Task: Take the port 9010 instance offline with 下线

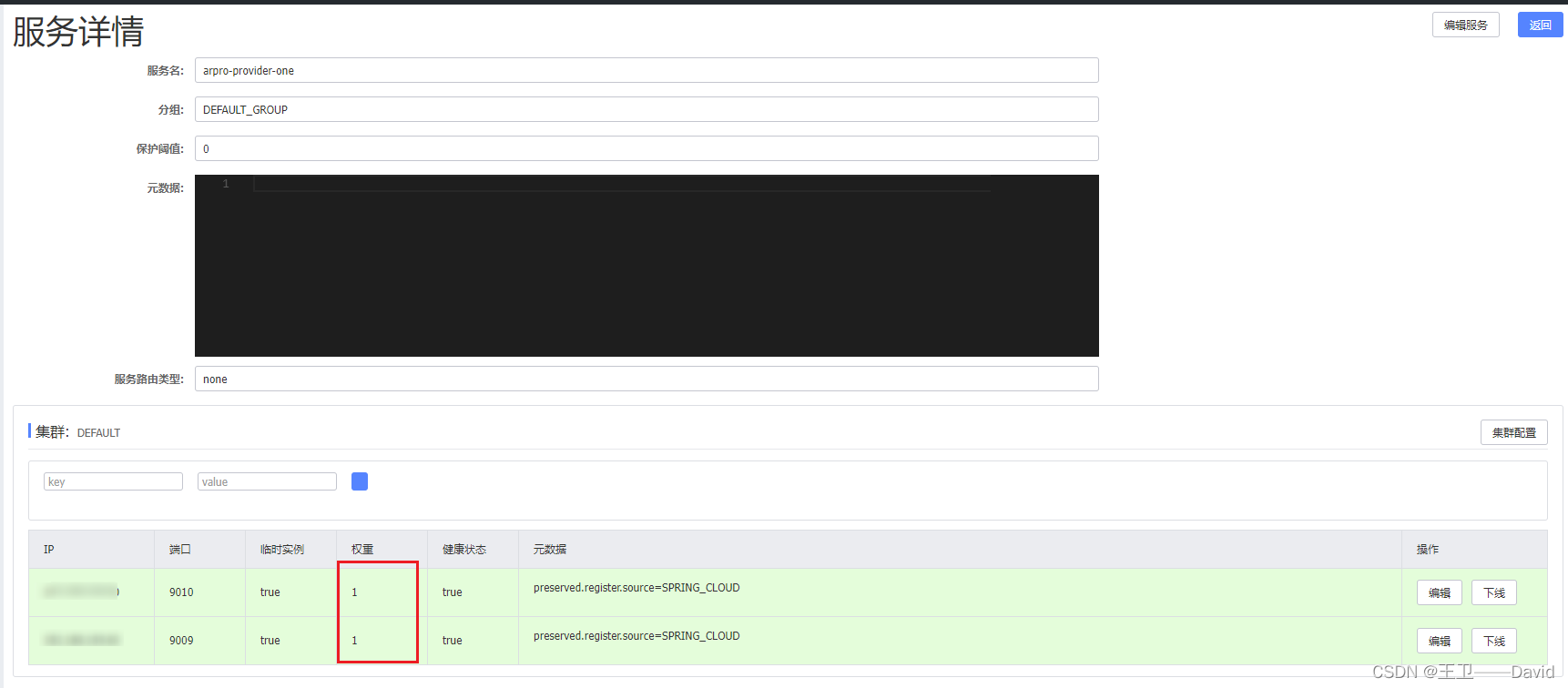Action: 1493,593
